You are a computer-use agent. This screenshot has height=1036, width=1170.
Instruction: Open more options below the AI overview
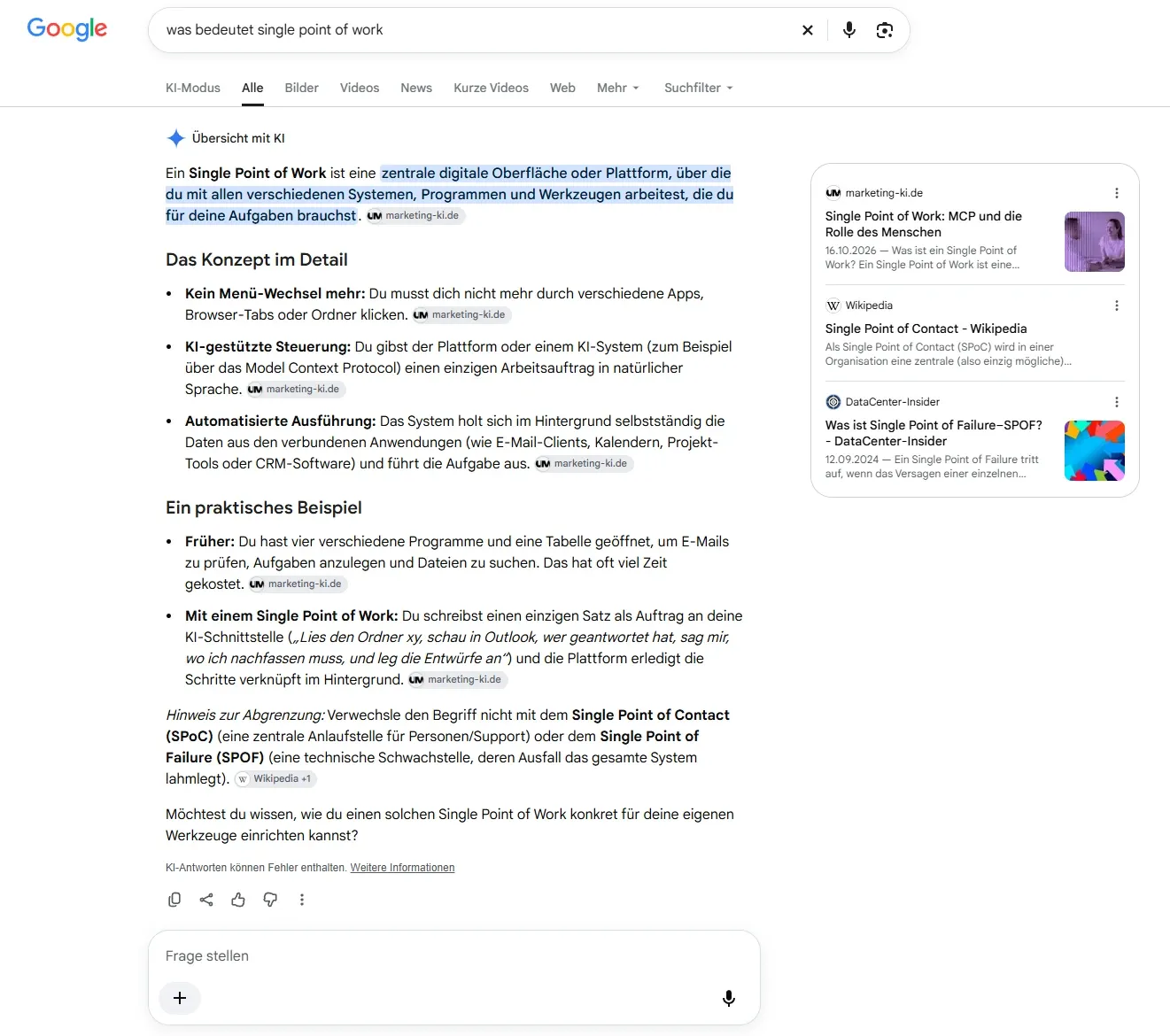pos(302,900)
